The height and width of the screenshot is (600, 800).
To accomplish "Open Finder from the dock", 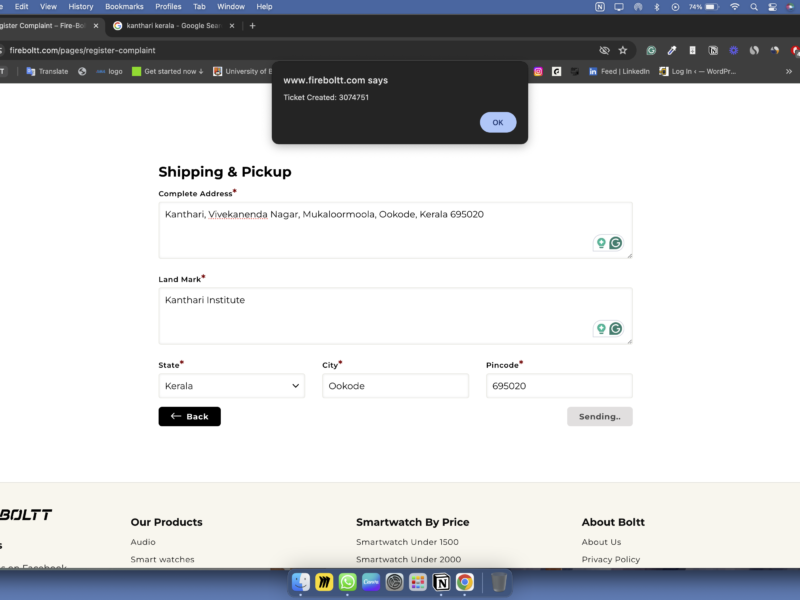I will point(301,582).
